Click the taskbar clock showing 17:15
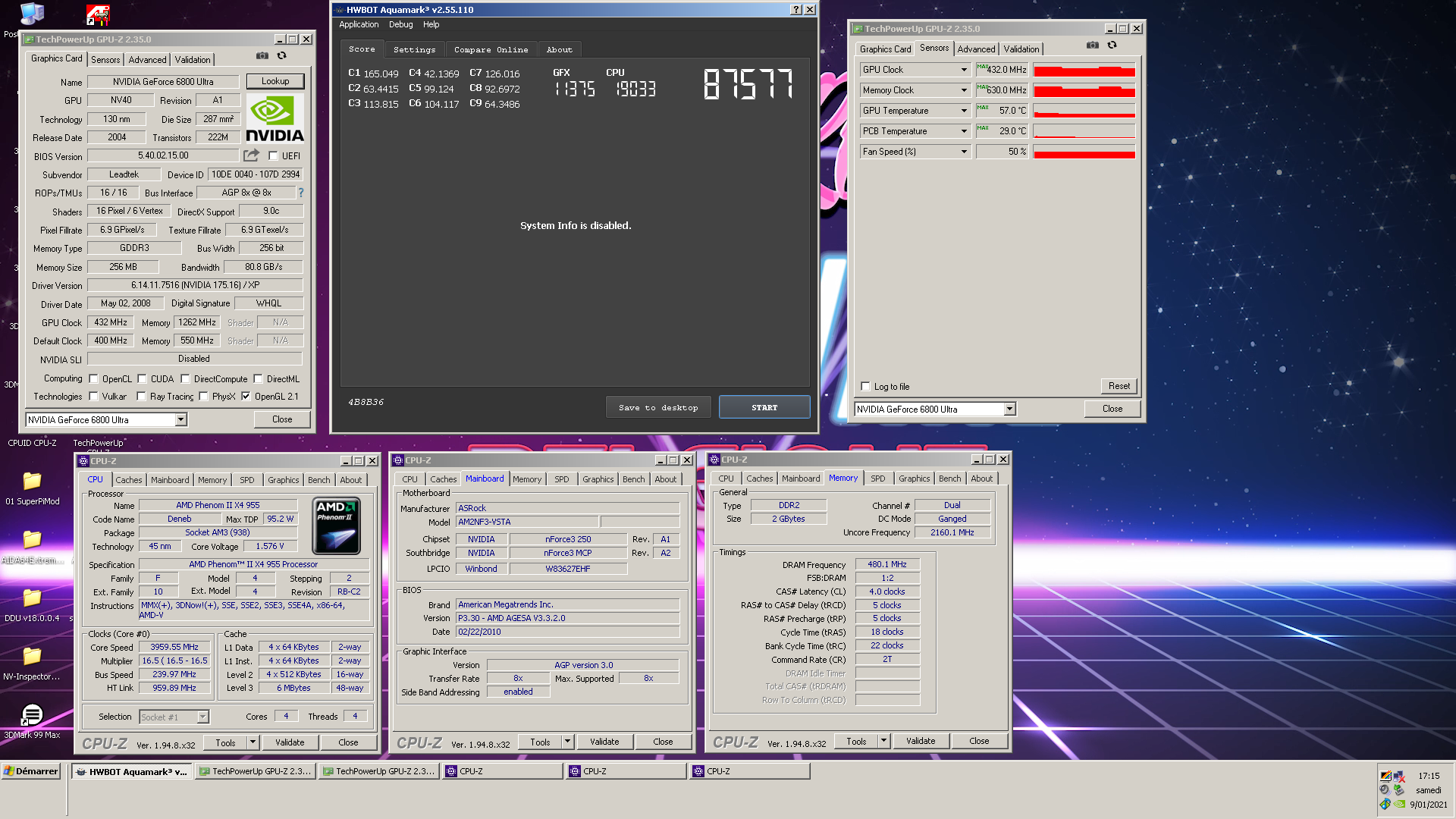Viewport: 1456px width, 819px height. [1429, 776]
